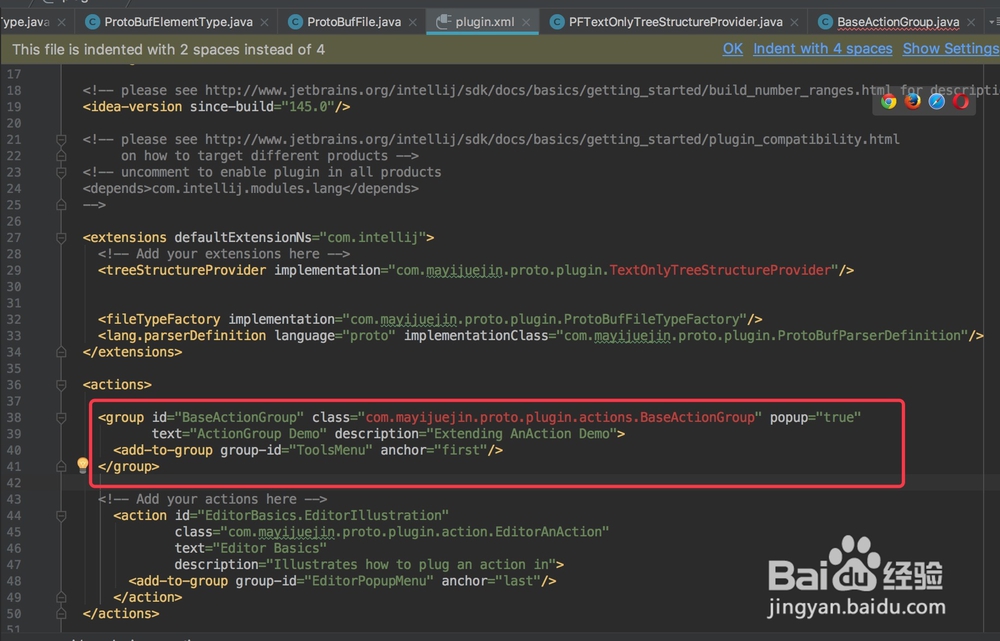Click gutter line number 38
The image size is (1000, 641).
pyautogui.click(x=14, y=418)
